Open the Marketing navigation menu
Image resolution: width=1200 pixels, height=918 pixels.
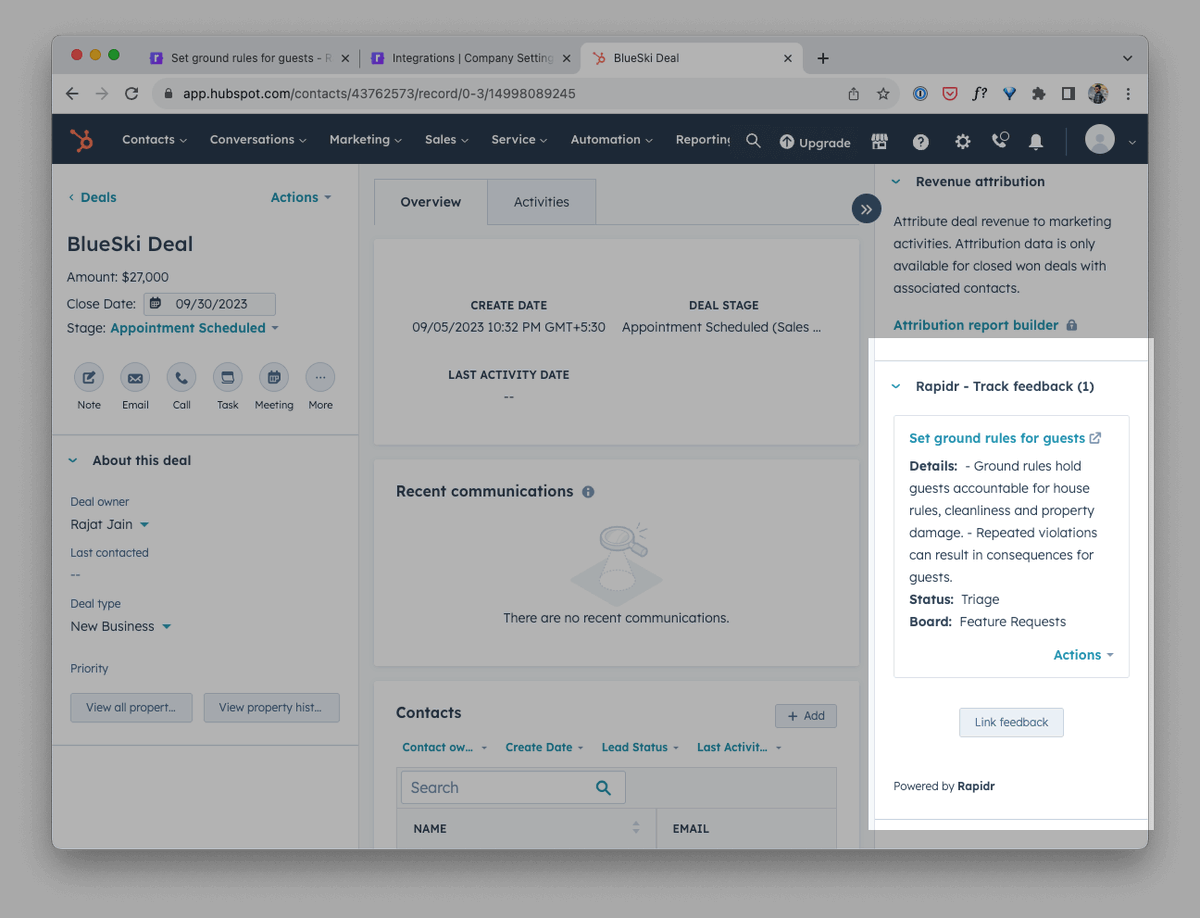coord(365,140)
